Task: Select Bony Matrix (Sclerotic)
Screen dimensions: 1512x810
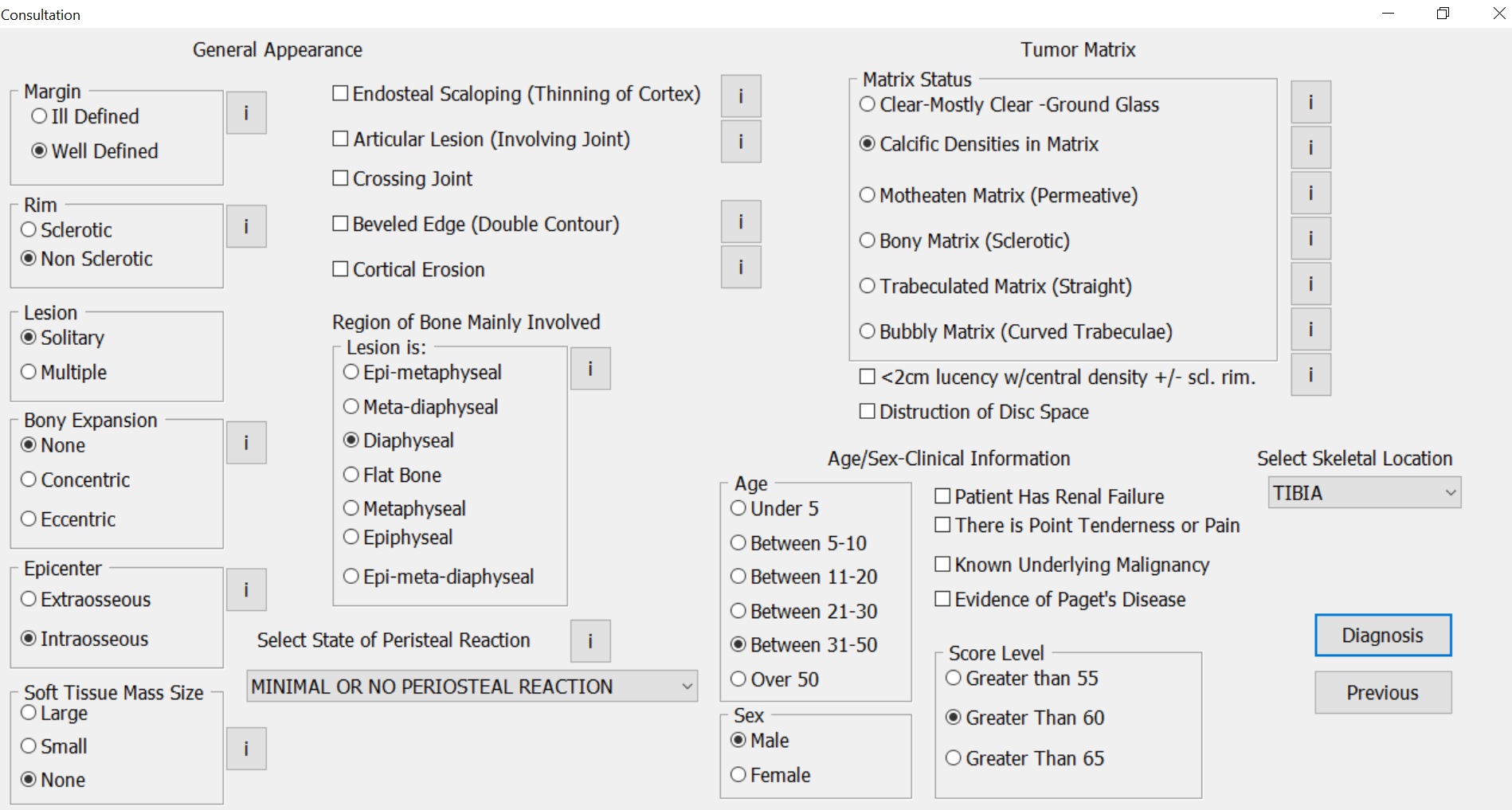Action: pos(965,241)
